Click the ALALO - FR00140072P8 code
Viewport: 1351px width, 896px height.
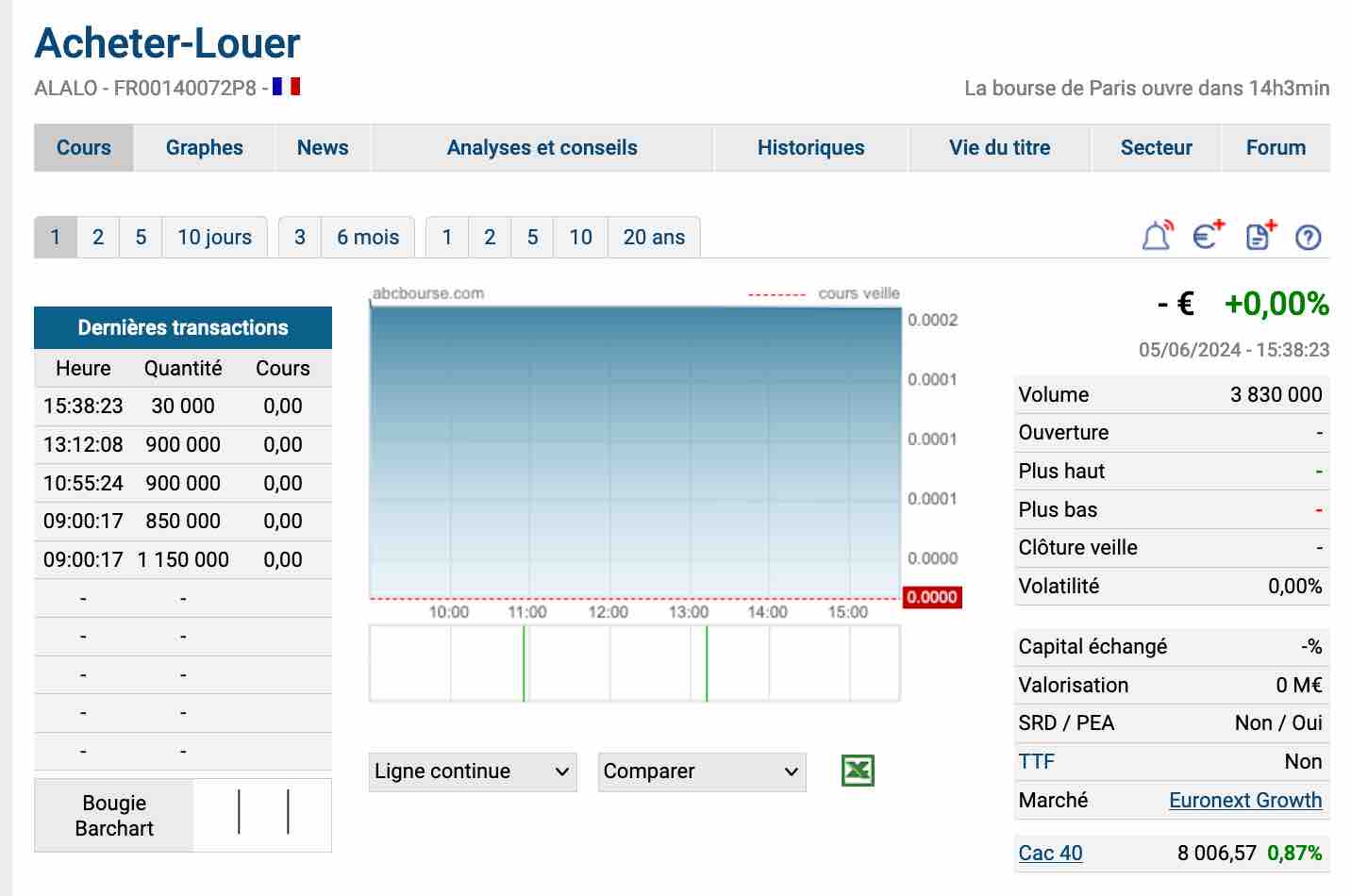tap(145, 88)
